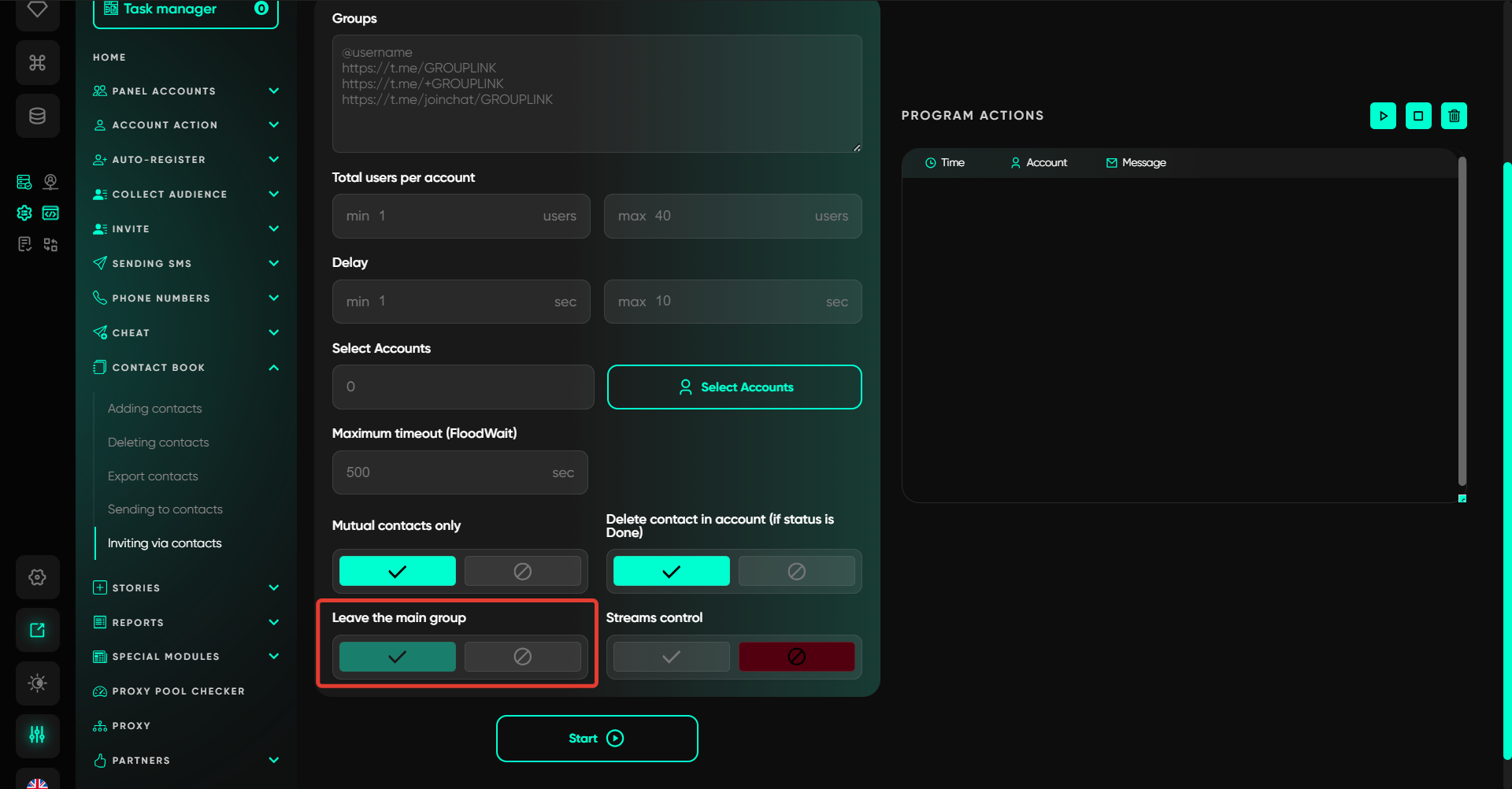1512x789 pixels.
Task: Click the database icon in the left rail
Action: pos(37,116)
